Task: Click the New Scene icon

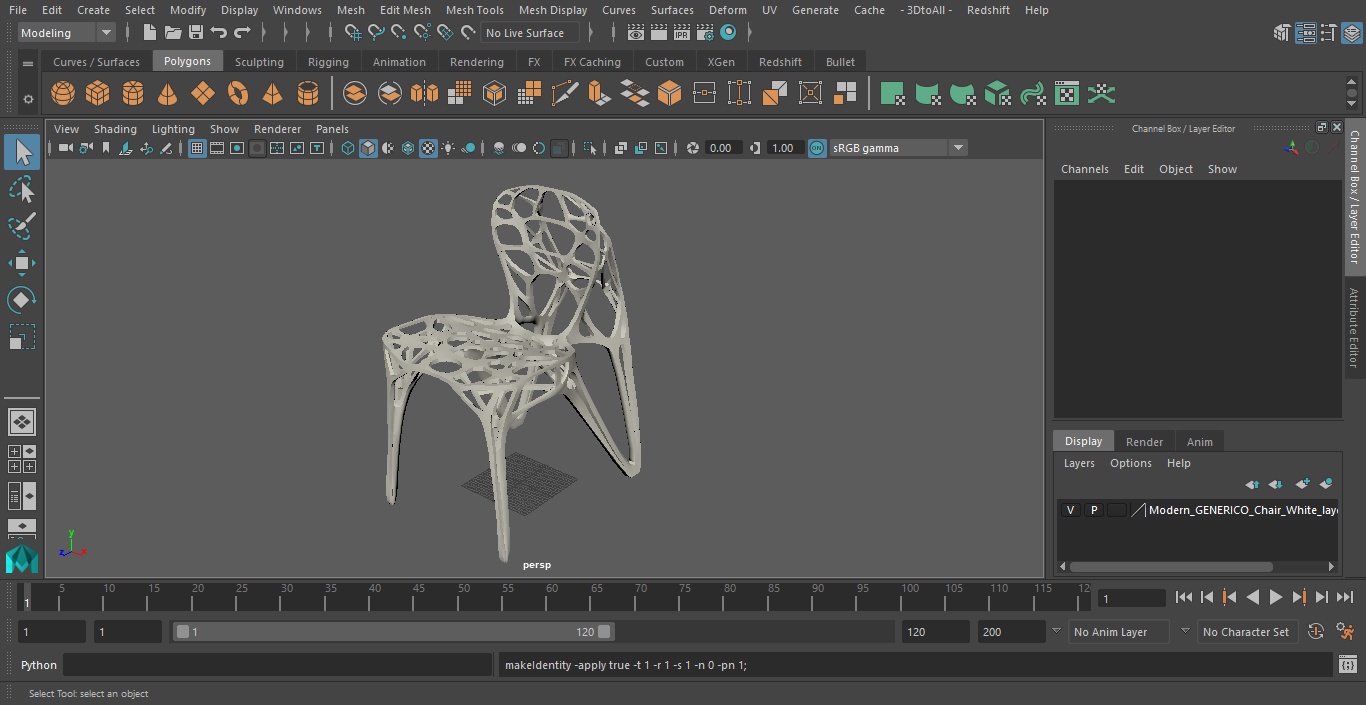Action: [x=149, y=33]
